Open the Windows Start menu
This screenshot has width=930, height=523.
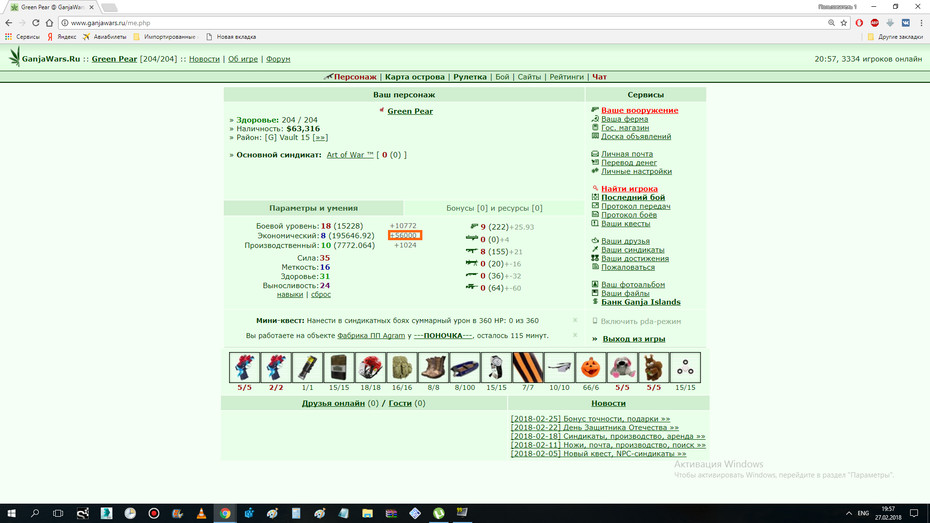[x=11, y=513]
